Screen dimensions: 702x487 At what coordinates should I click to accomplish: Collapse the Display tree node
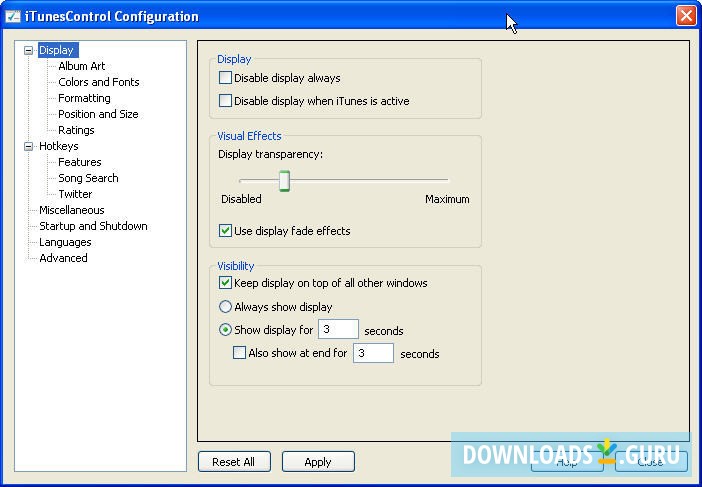tap(29, 50)
